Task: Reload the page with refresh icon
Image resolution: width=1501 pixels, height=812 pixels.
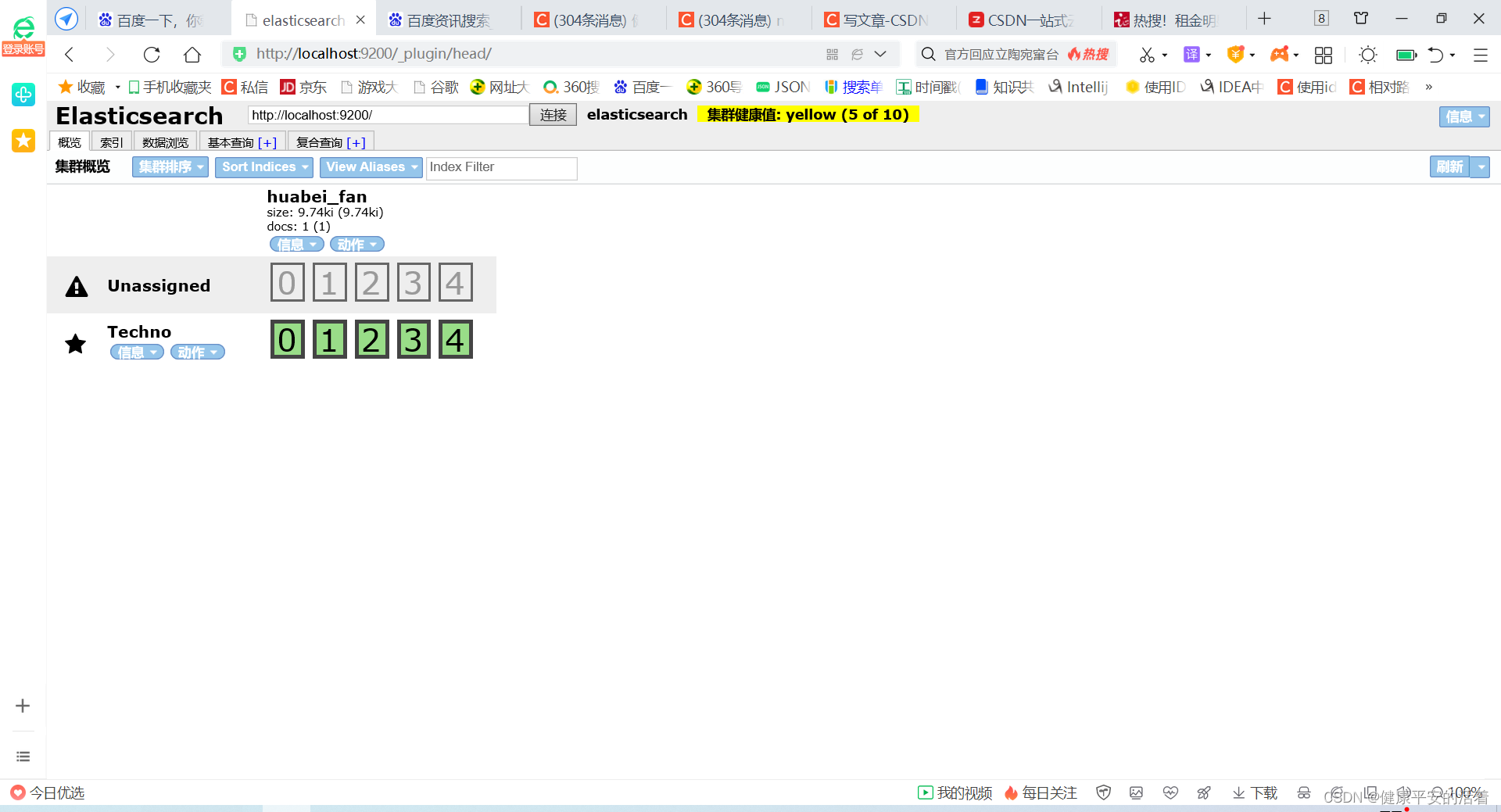Action: [x=152, y=54]
